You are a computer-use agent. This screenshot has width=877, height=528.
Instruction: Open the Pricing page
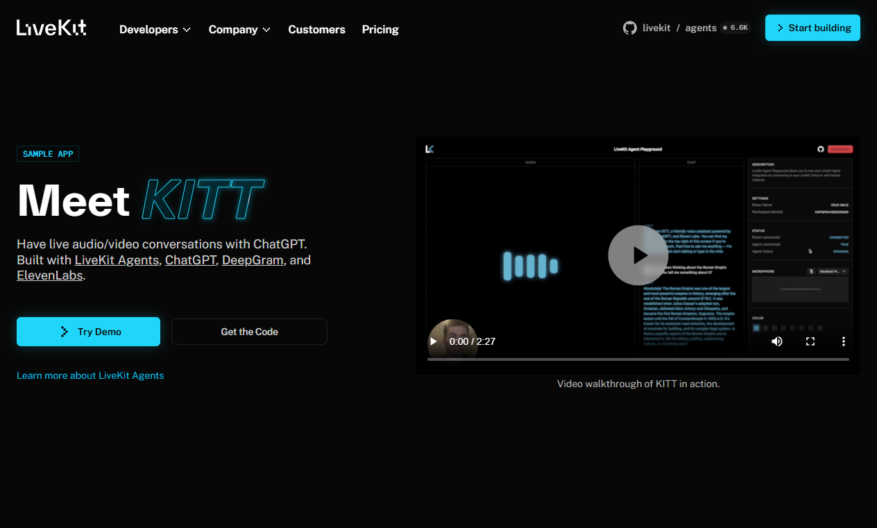click(380, 30)
